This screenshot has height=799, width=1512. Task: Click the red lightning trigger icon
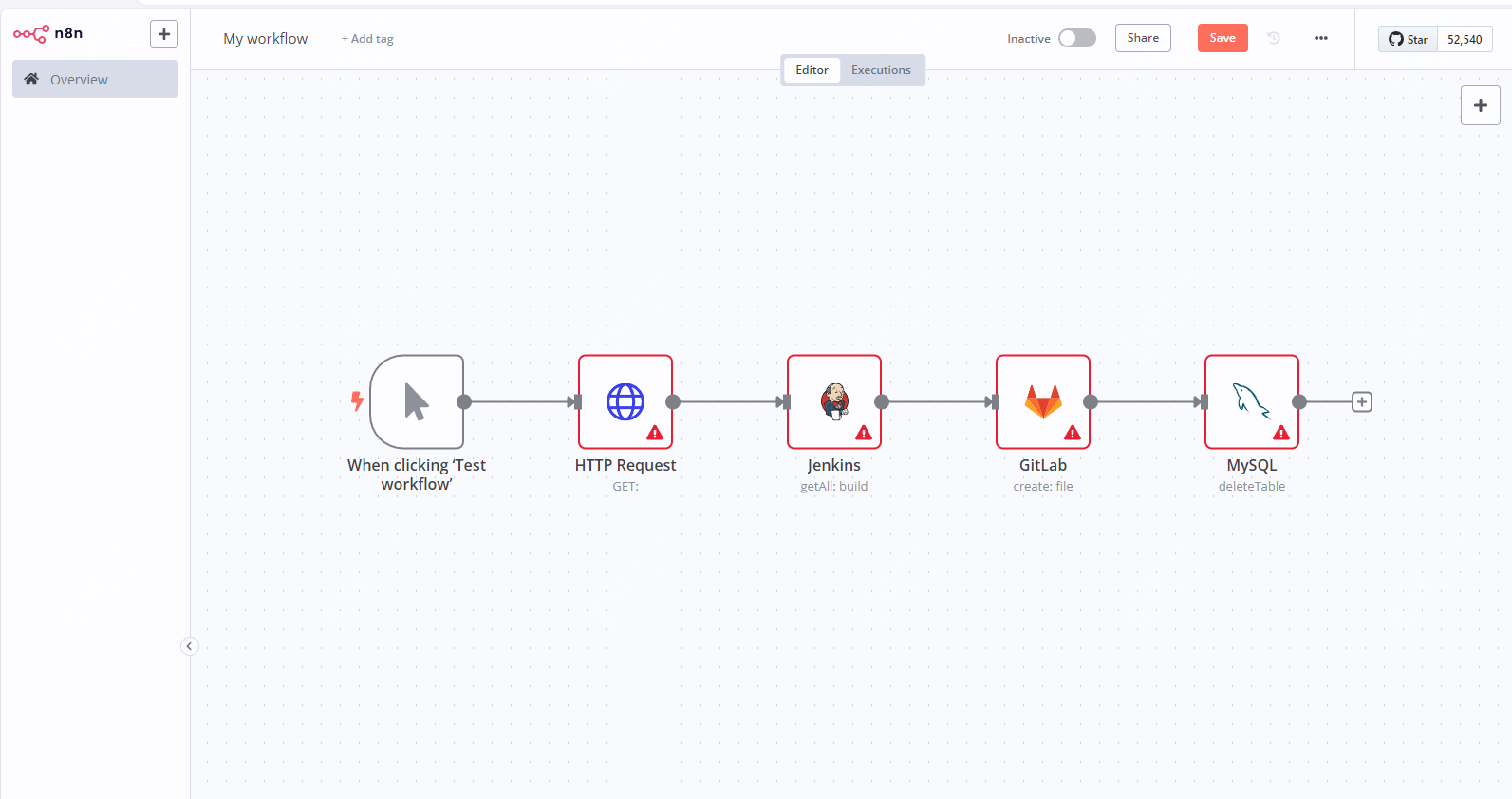point(357,401)
